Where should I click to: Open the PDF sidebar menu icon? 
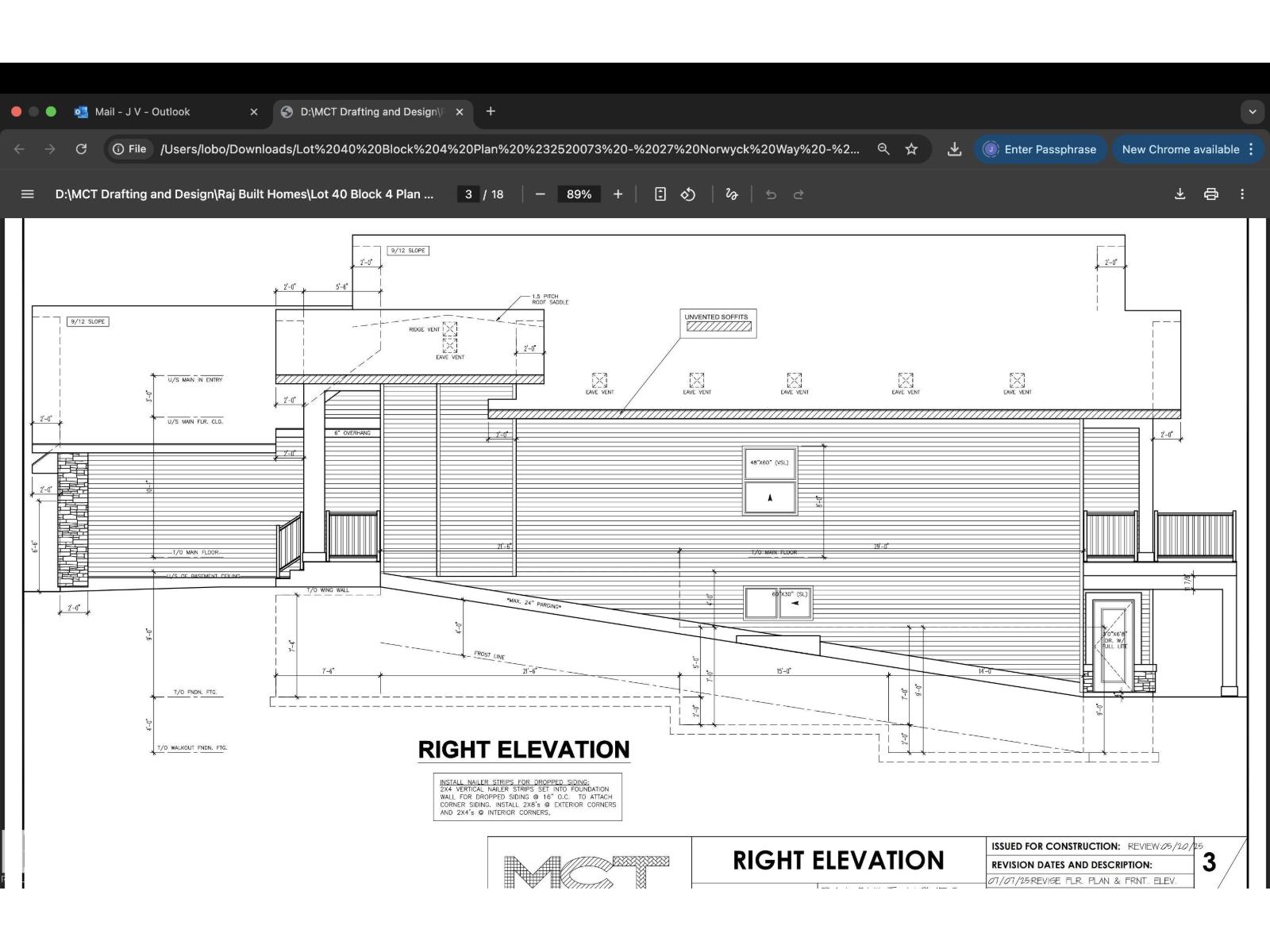point(27,194)
